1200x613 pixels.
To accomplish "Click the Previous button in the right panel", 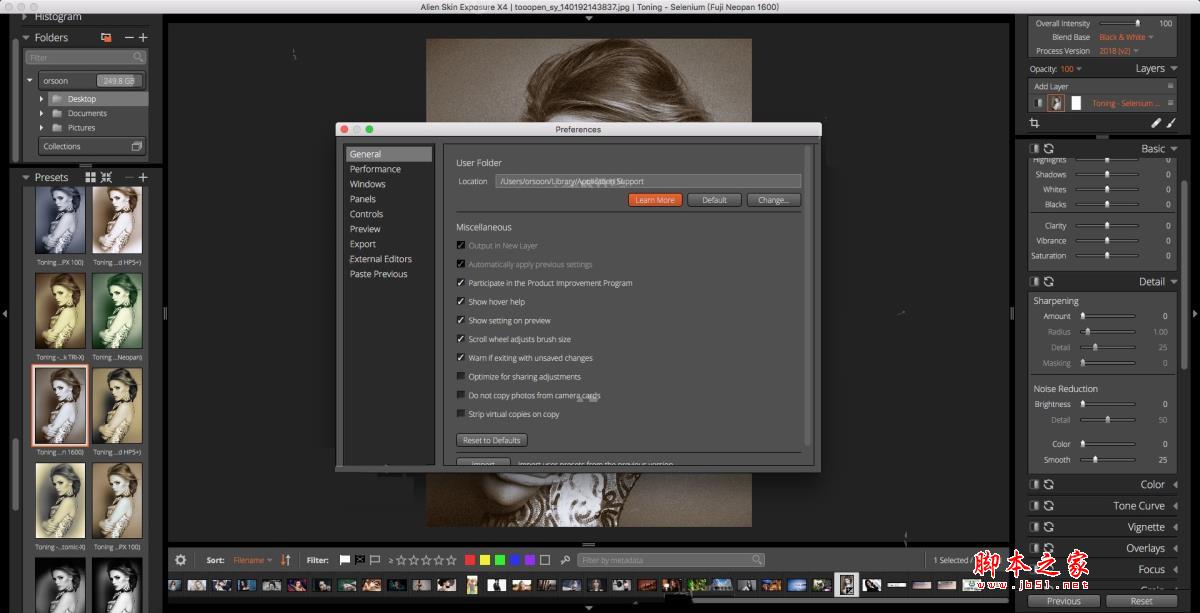I will (1064, 601).
